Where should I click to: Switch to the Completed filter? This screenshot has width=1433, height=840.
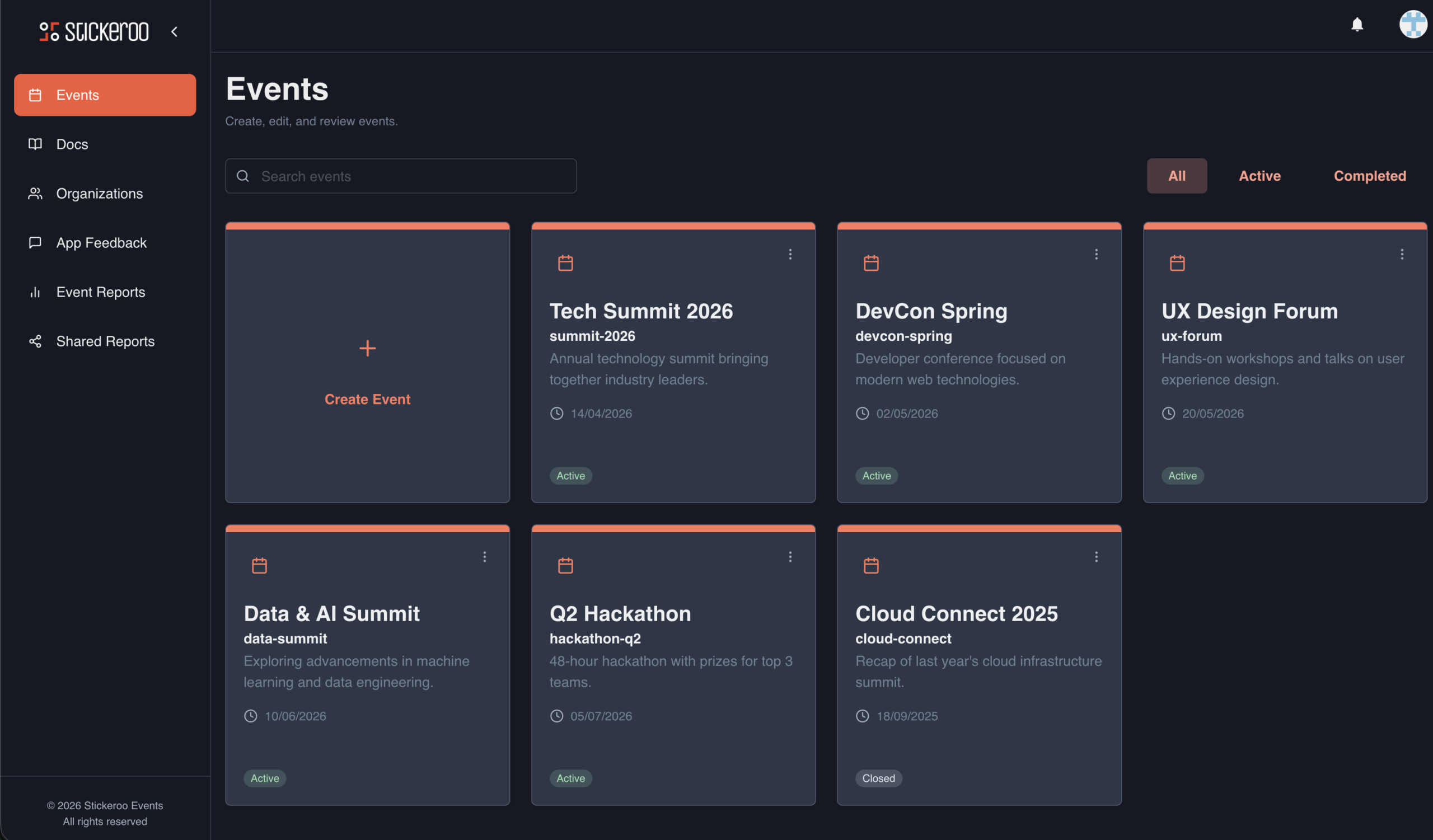1369,176
